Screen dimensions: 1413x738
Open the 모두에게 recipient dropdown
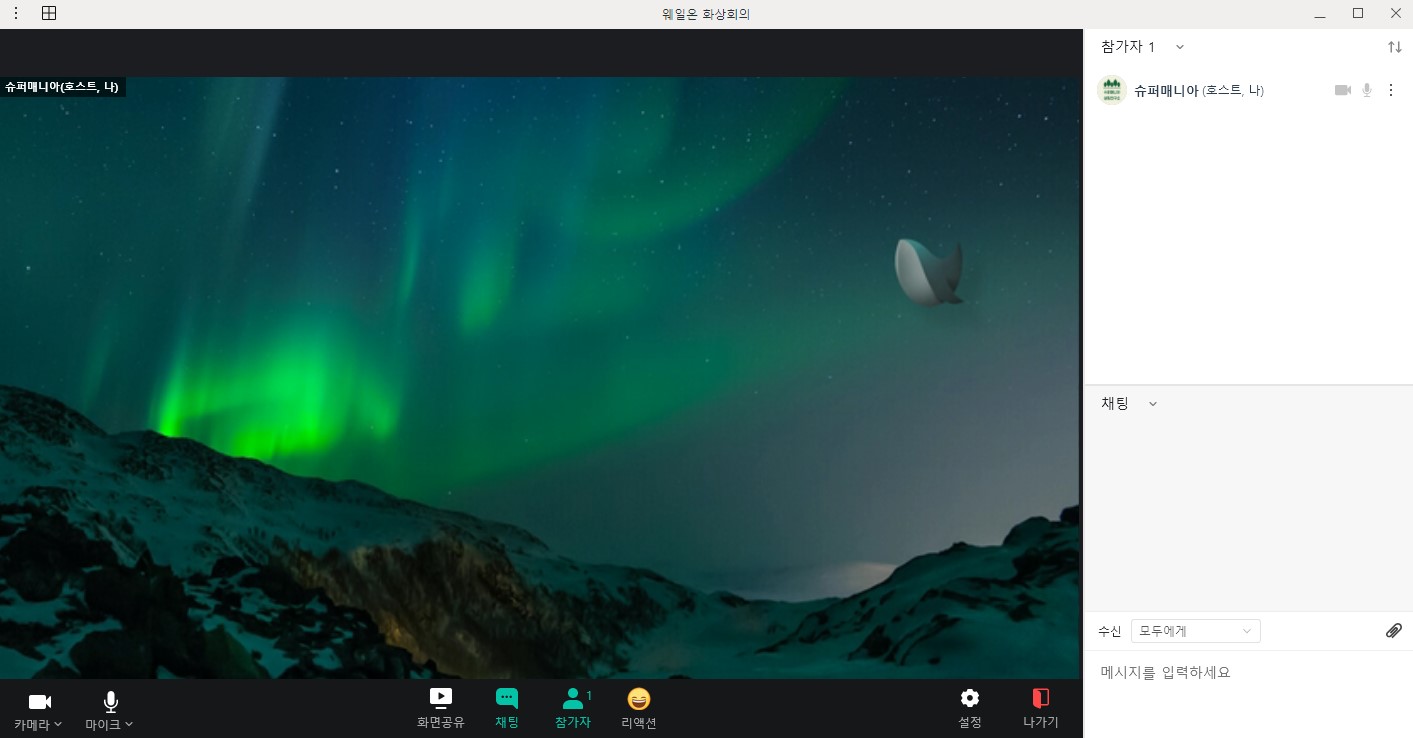tap(1196, 631)
